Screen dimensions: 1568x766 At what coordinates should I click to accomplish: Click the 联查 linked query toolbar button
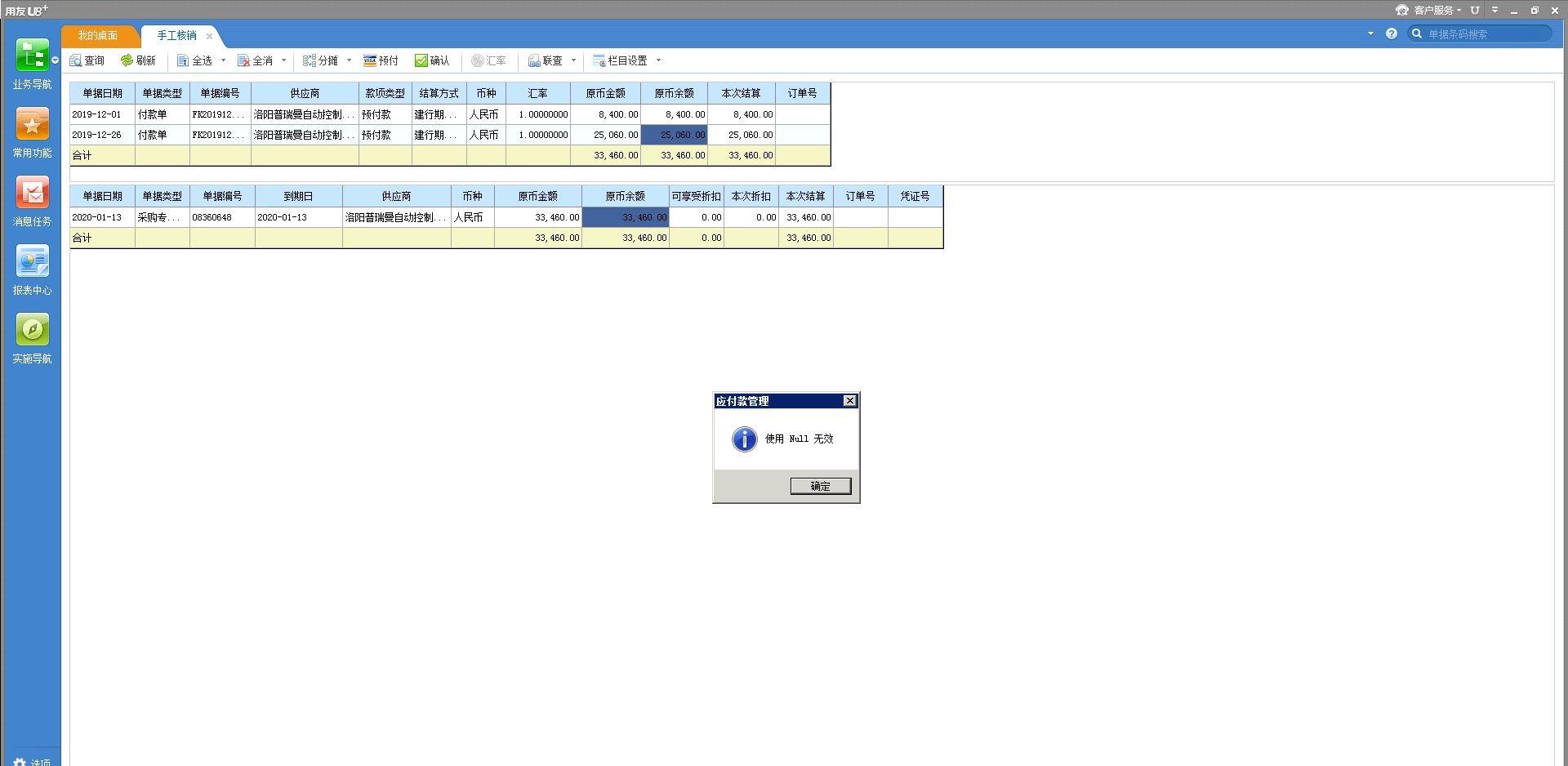[545, 60]
